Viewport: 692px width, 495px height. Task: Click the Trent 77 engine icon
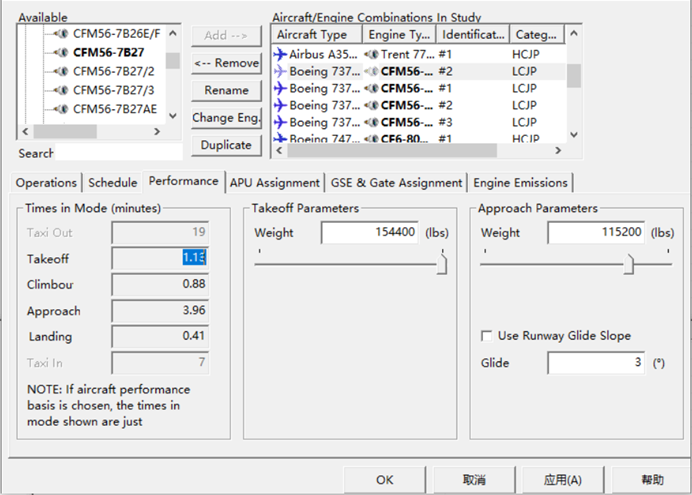click(371, 54)
